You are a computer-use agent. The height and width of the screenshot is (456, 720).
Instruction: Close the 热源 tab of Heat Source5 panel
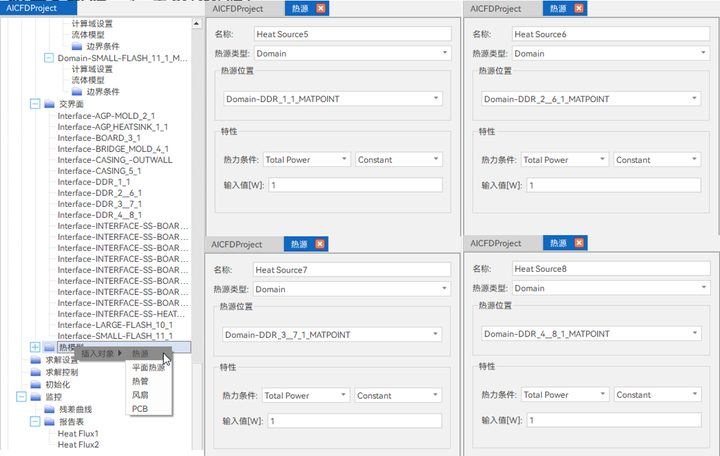(321, 8)
